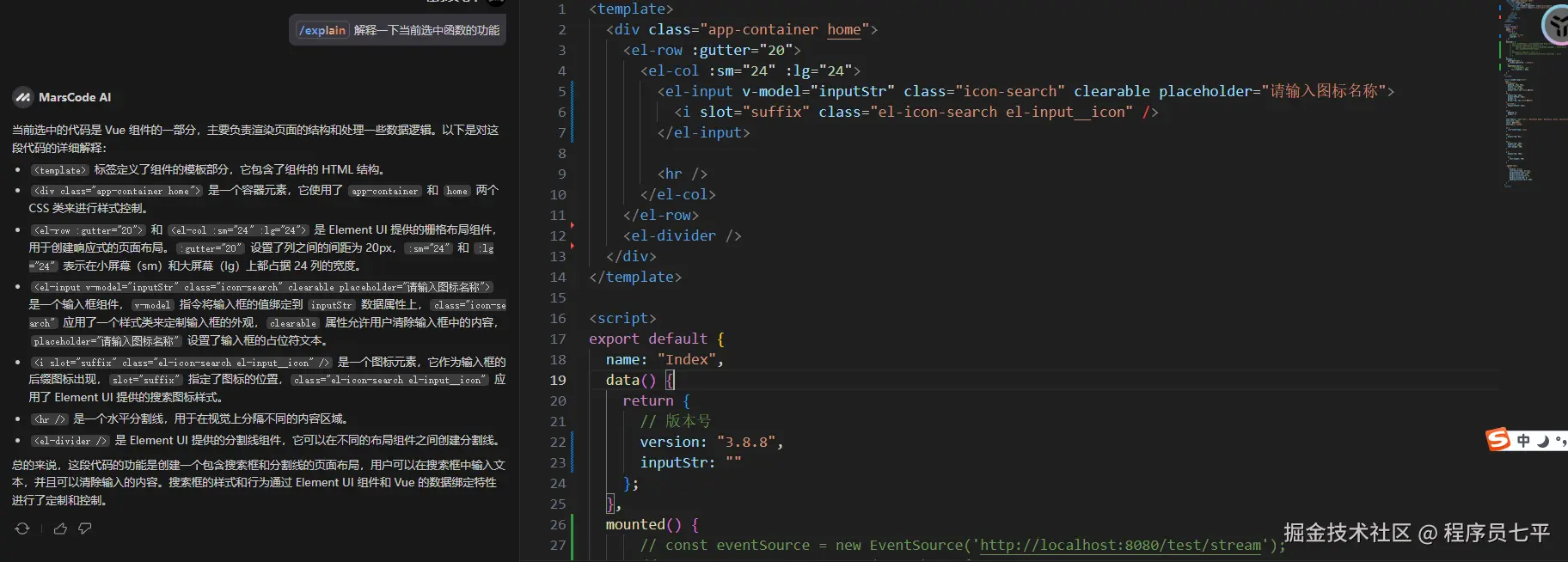Click the el-row gutter="20" chip in chat
The width and height of the screenshot is (1568, 562).
(88, 230)
